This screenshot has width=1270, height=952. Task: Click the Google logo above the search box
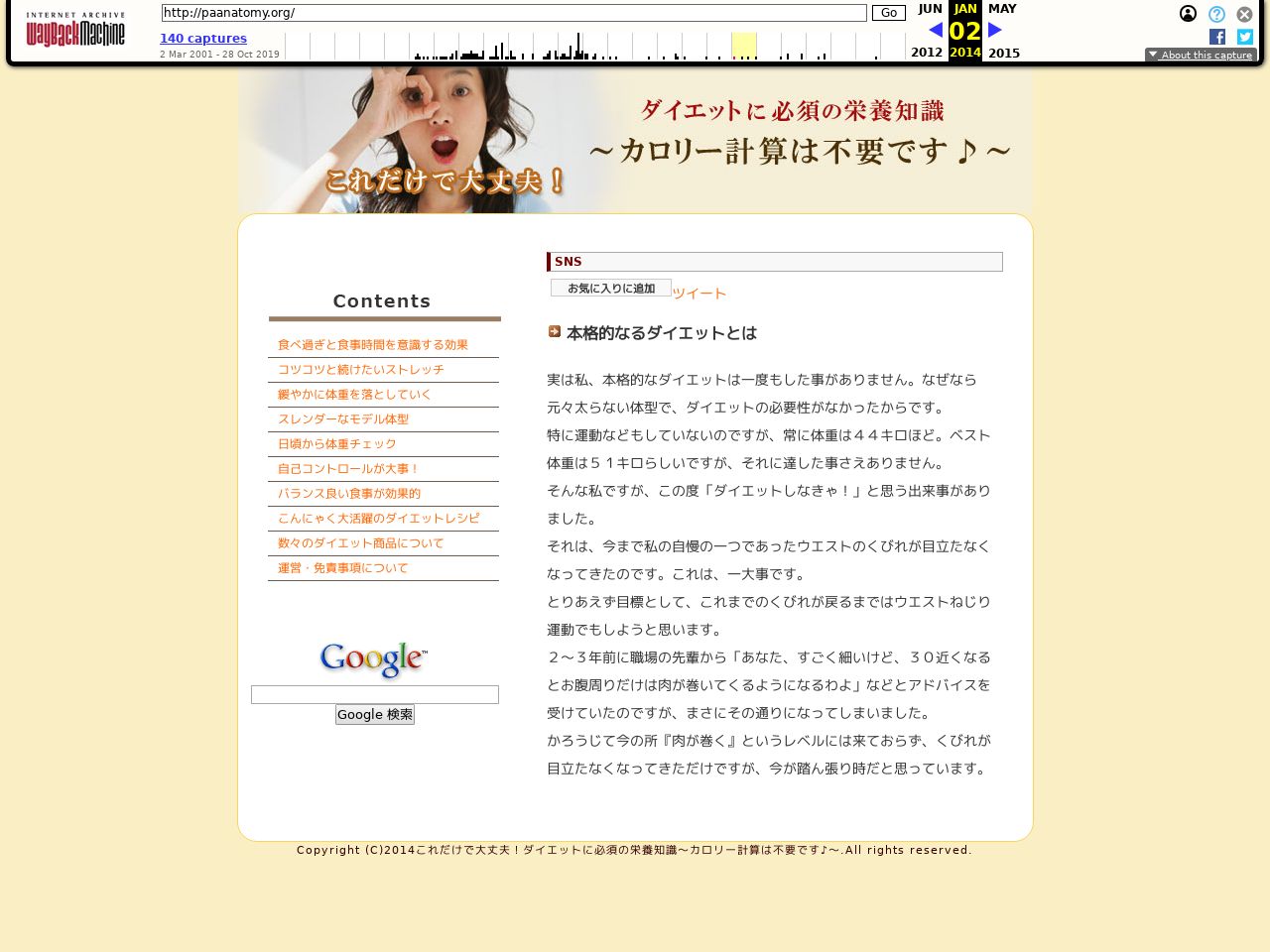point(372,657)
